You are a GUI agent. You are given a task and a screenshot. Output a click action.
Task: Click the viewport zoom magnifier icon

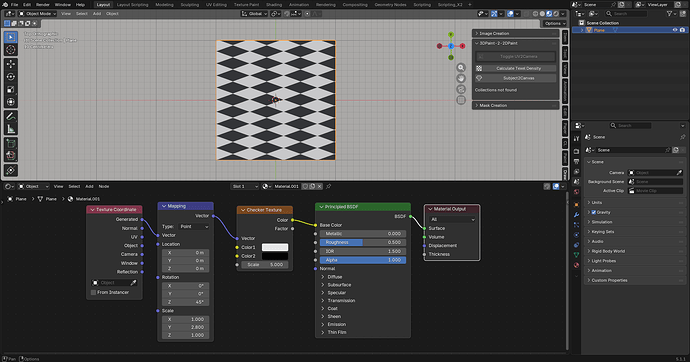(461, 67)
